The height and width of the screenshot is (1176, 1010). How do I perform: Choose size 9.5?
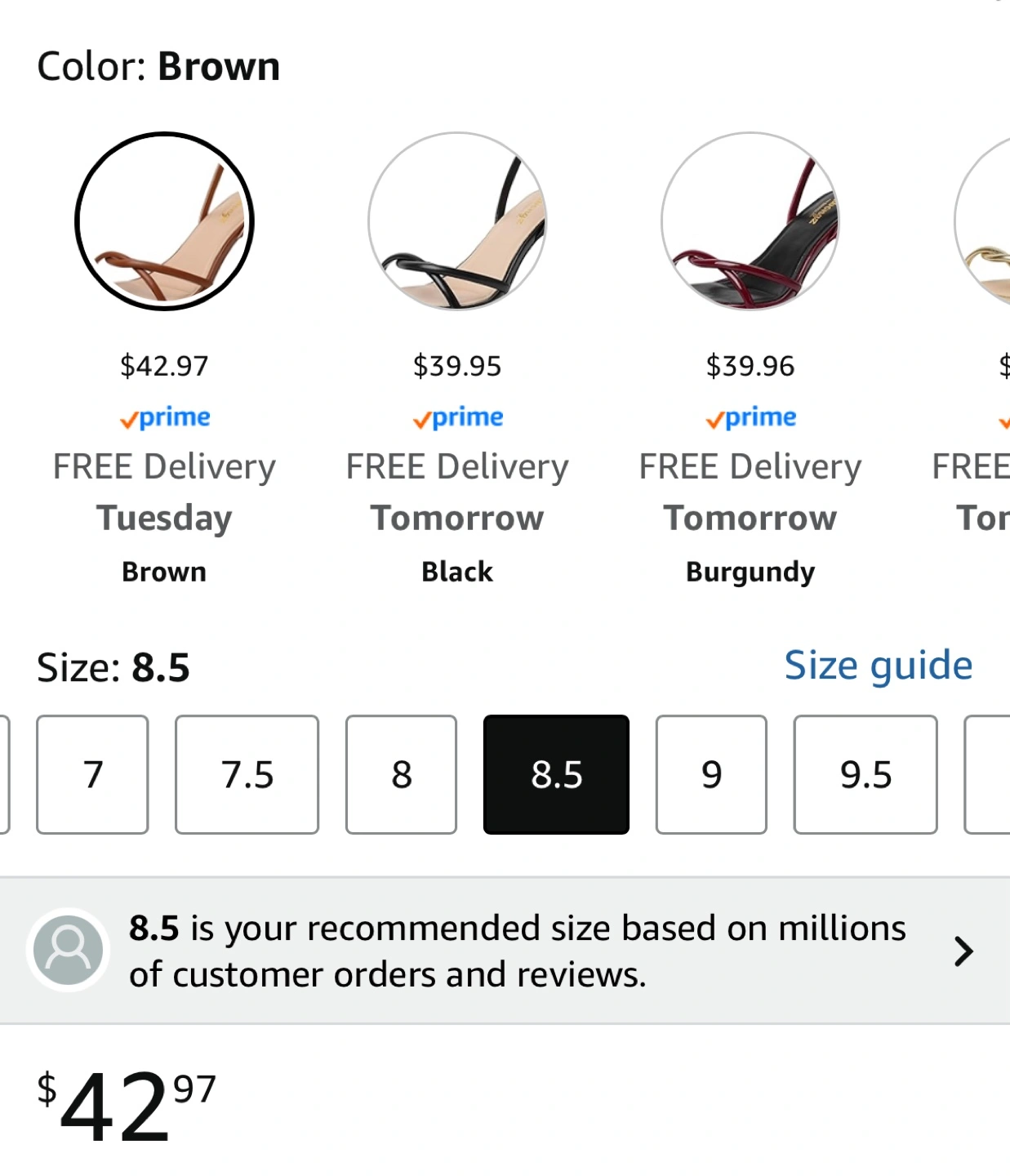[x=865, y=774]
